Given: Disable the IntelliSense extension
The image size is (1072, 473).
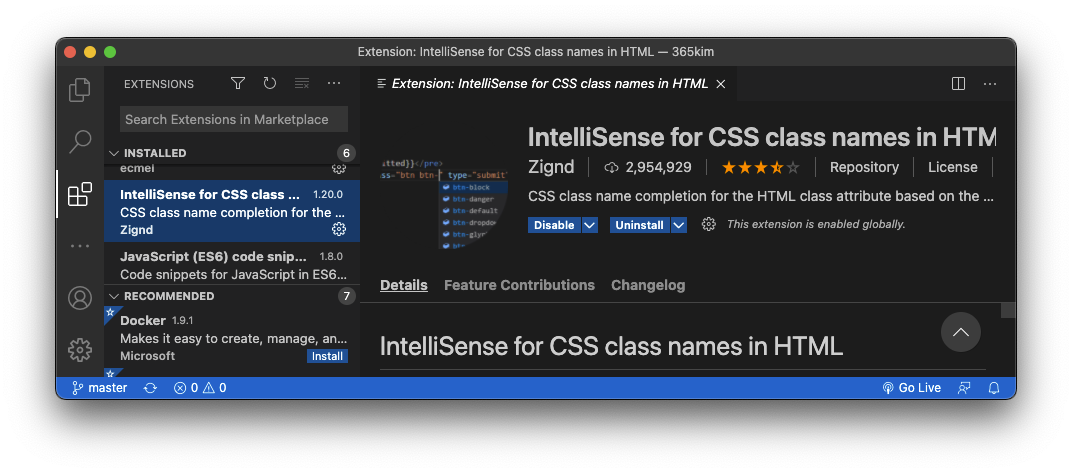Looking at the screenshot, I should pyautogui.click(x=554, y=225).
